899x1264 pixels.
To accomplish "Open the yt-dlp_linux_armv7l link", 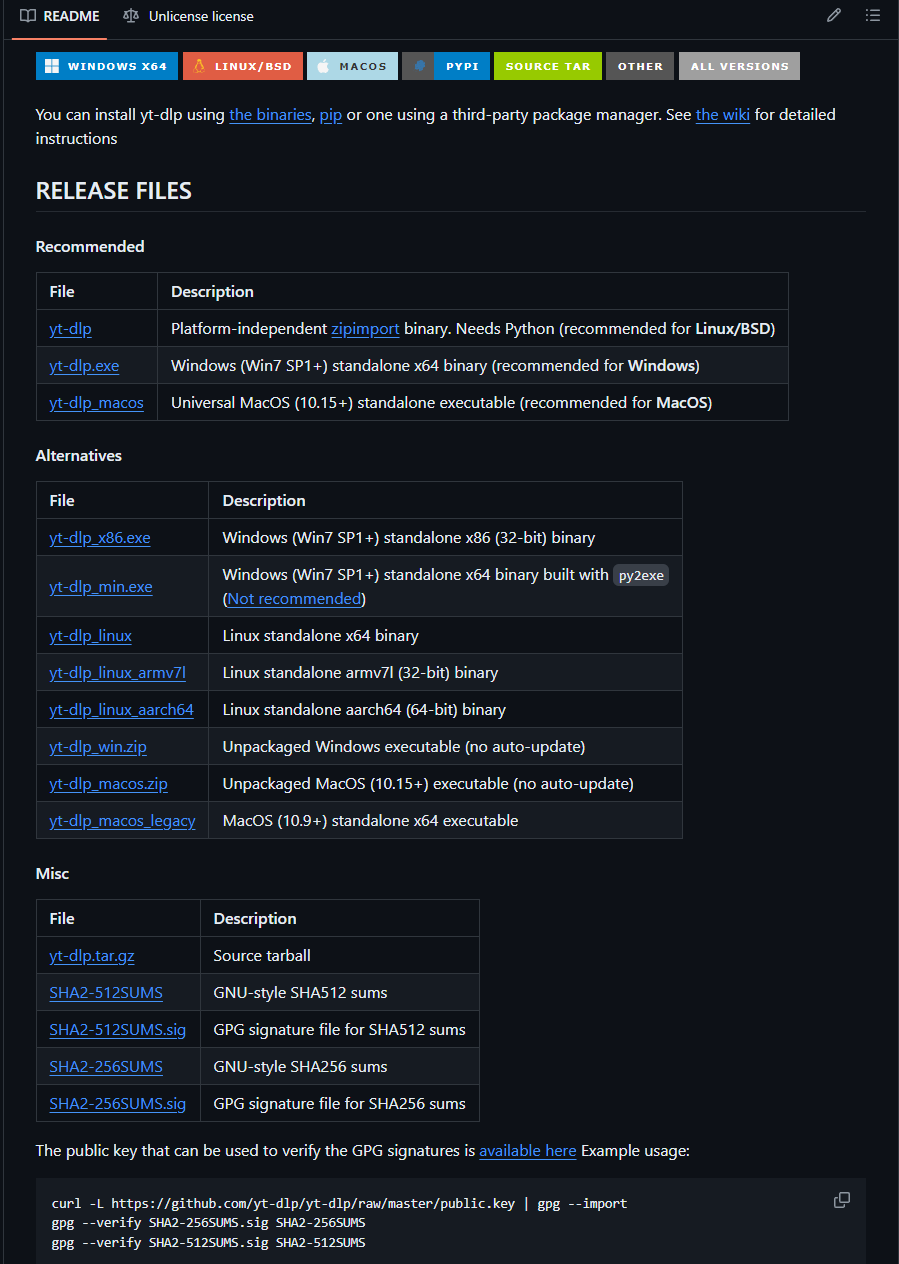I will click(x=117, y=672).
